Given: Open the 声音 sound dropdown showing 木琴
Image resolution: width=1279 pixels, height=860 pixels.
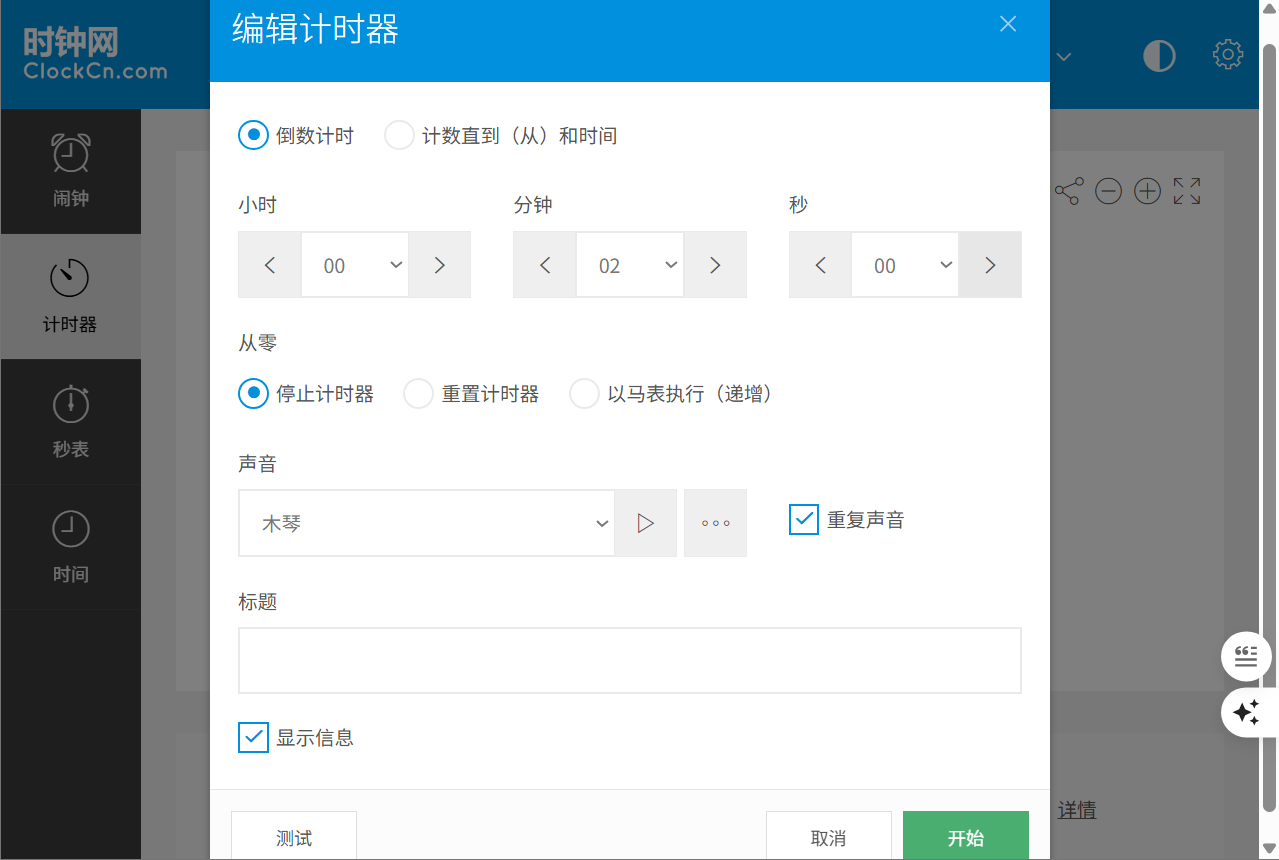Looking at the screenshot, I should (x=426, y=523).
